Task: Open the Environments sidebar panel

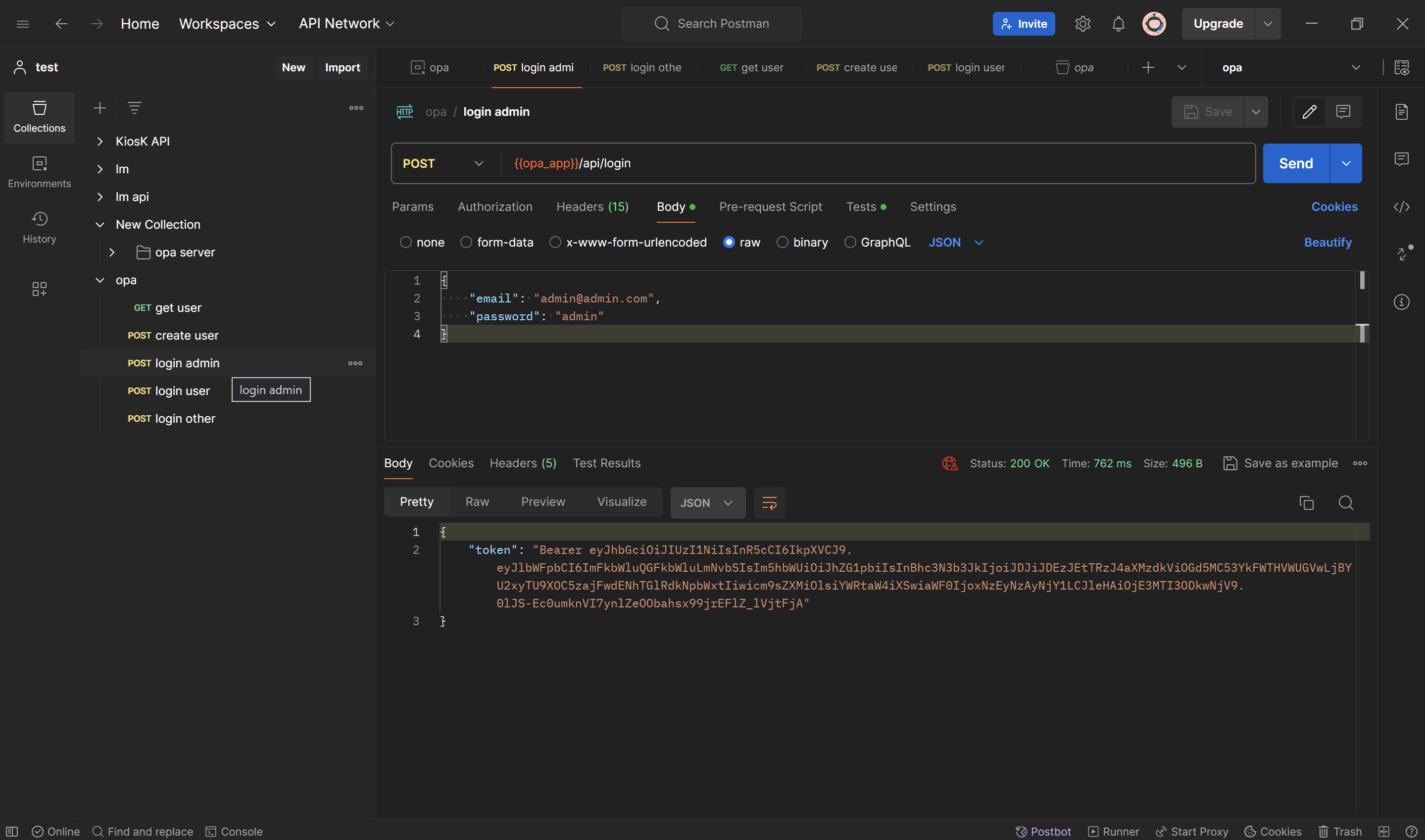Action: click(x=39, y=171)
